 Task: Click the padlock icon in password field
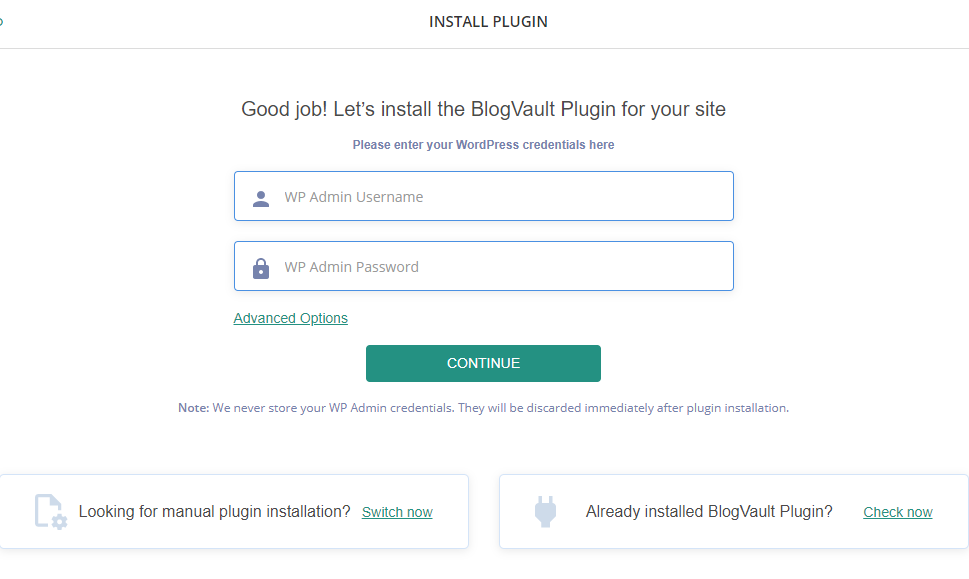(x=261, y=268)
